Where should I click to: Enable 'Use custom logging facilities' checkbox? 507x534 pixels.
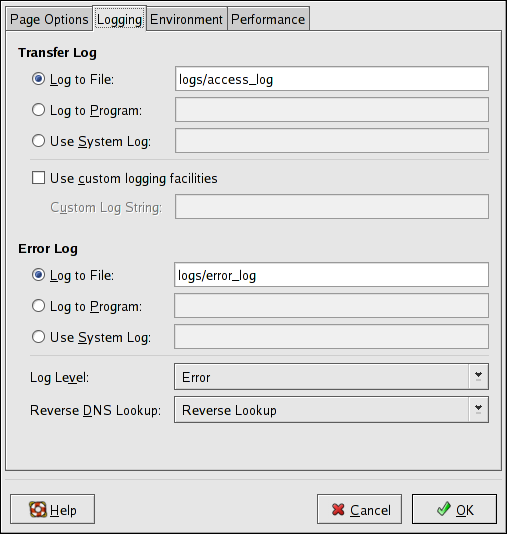click(38, 178)
